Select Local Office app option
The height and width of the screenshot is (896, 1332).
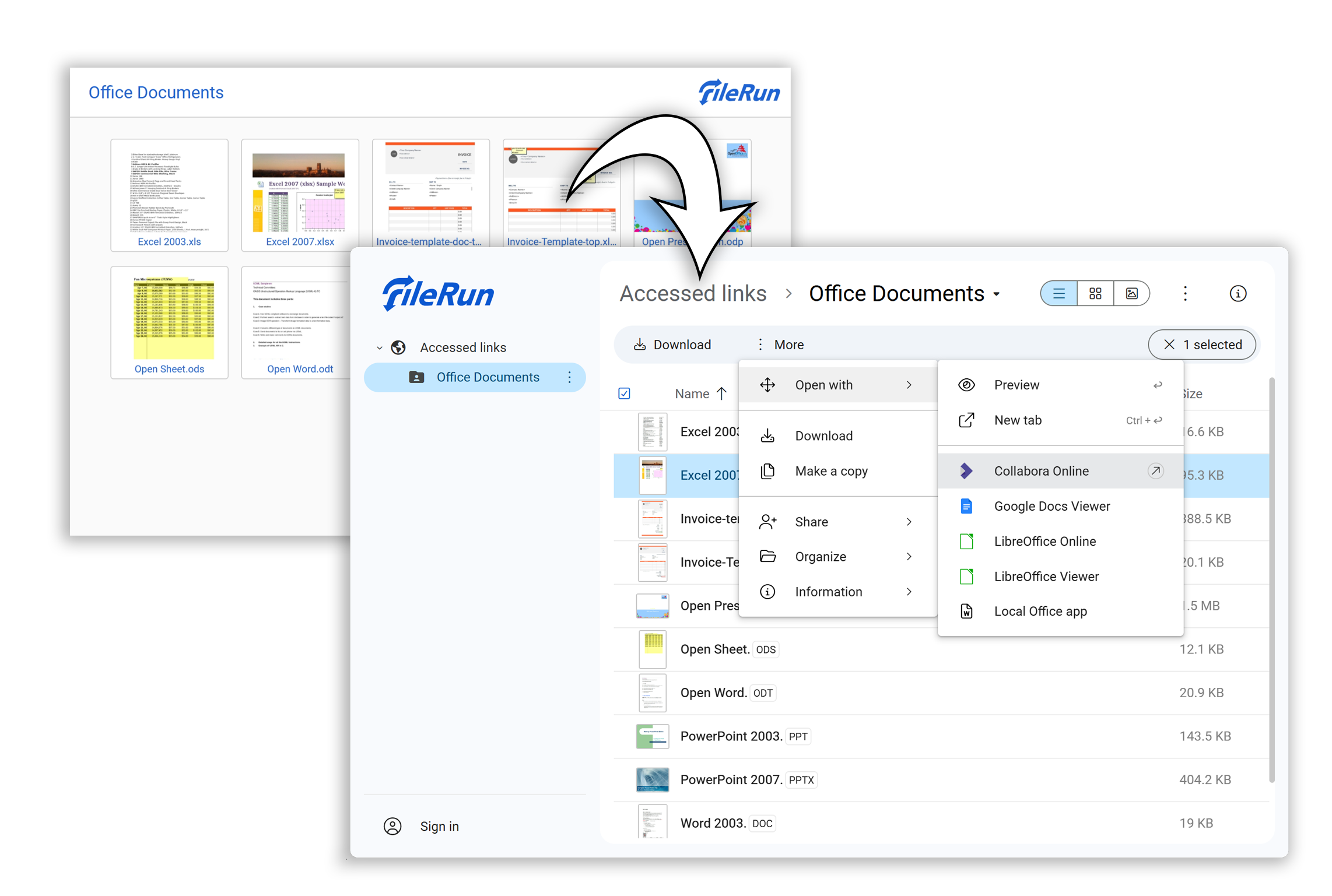point(1040,612)
